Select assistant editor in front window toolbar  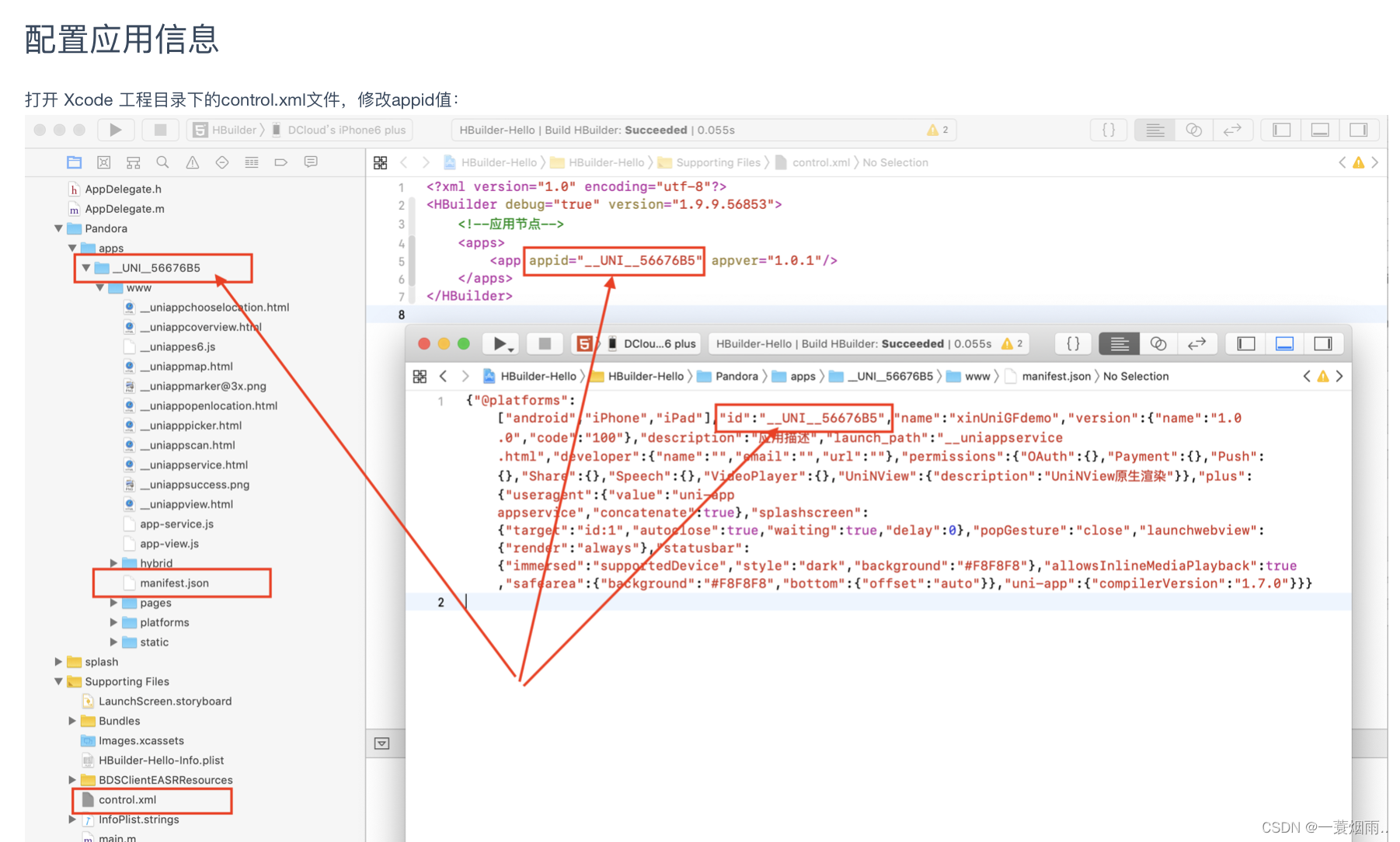1158,343
